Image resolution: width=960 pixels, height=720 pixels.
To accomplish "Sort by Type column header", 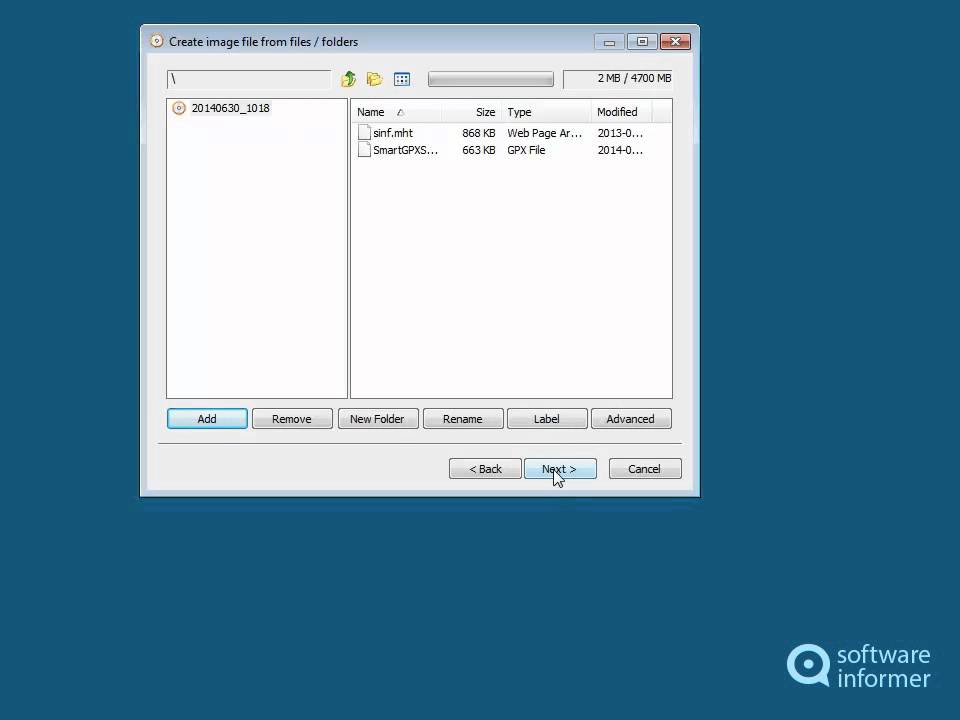I will (x=546, y=112).
